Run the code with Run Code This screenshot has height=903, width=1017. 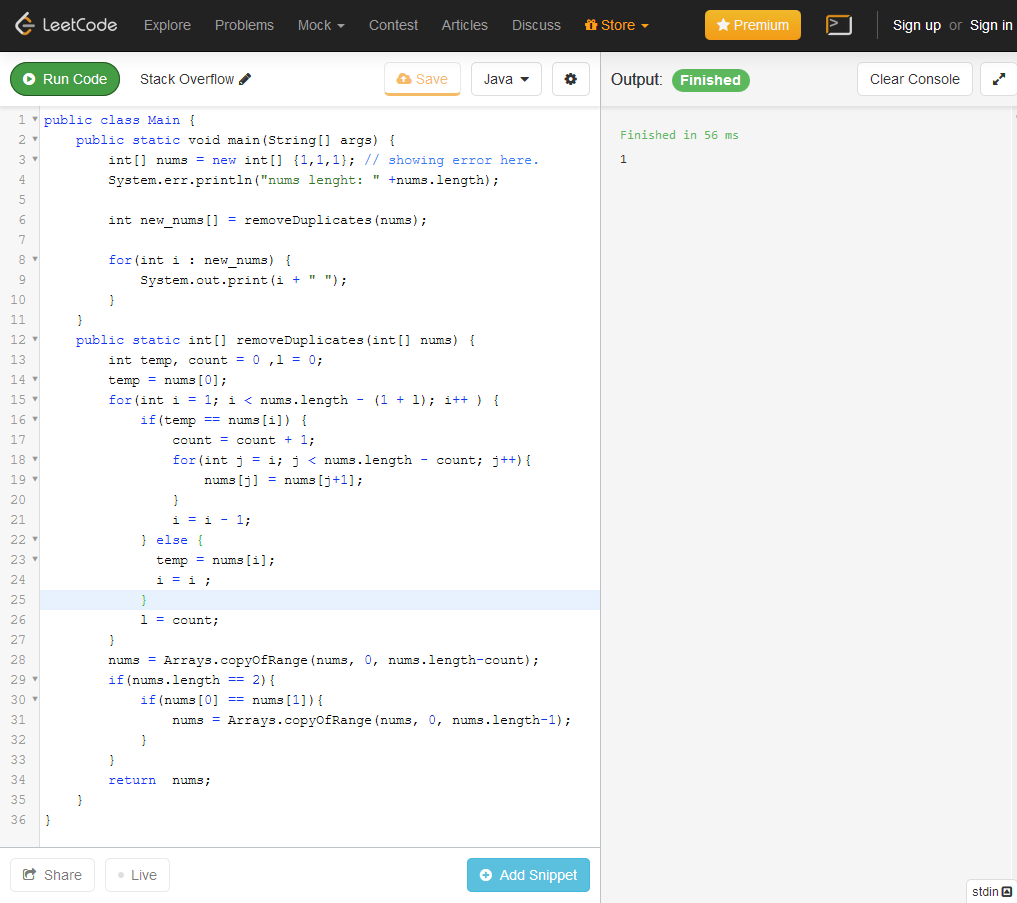point(64,78)
